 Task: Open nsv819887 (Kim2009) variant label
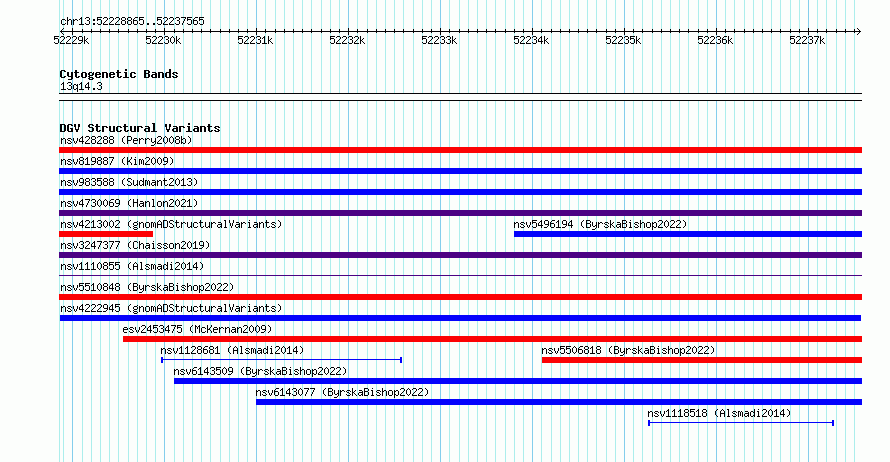pyautogui.click(x=117, y=161)
